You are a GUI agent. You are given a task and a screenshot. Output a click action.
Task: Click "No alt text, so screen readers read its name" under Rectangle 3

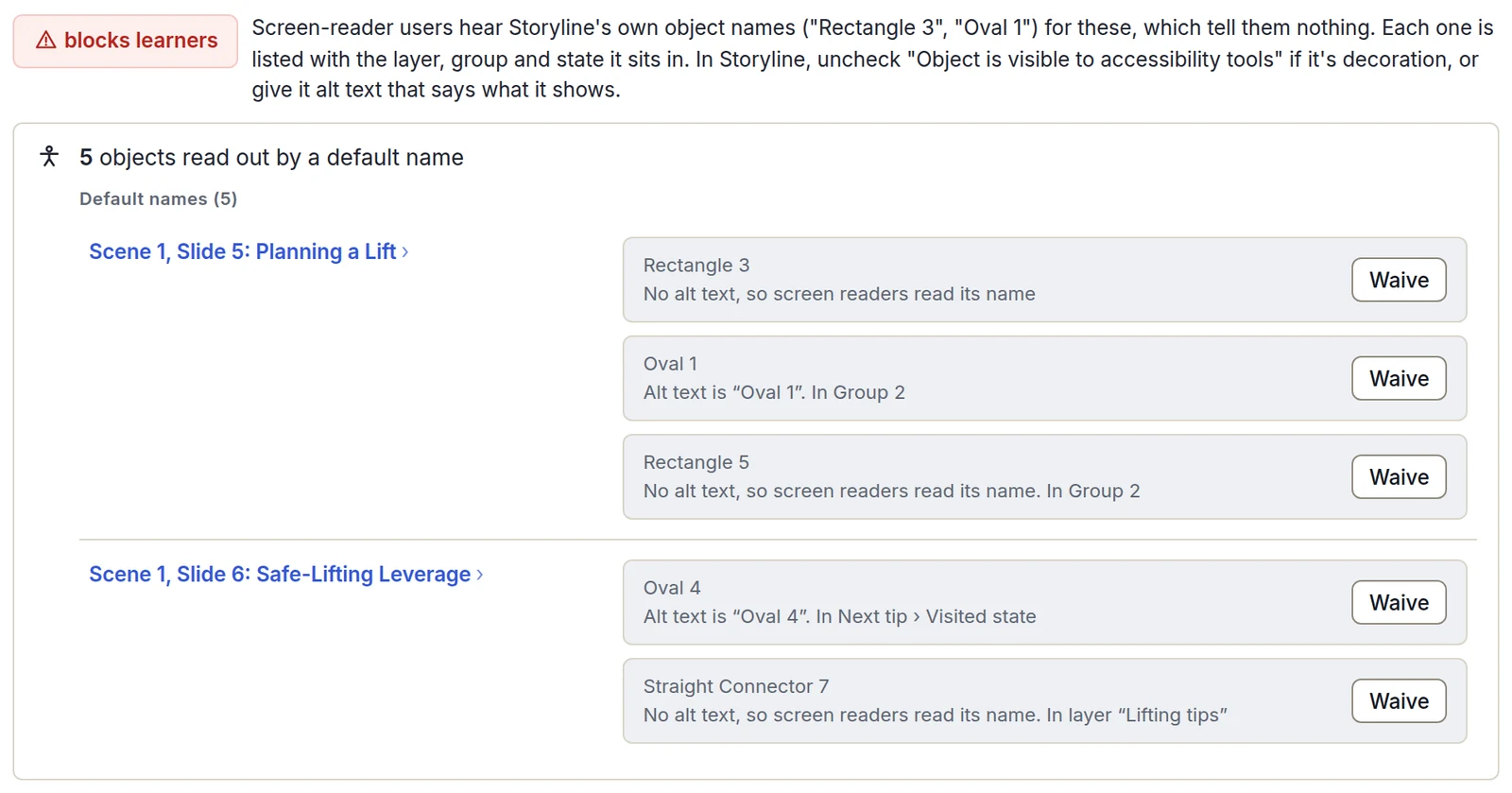pyautogui.click(x=839, y=294)
